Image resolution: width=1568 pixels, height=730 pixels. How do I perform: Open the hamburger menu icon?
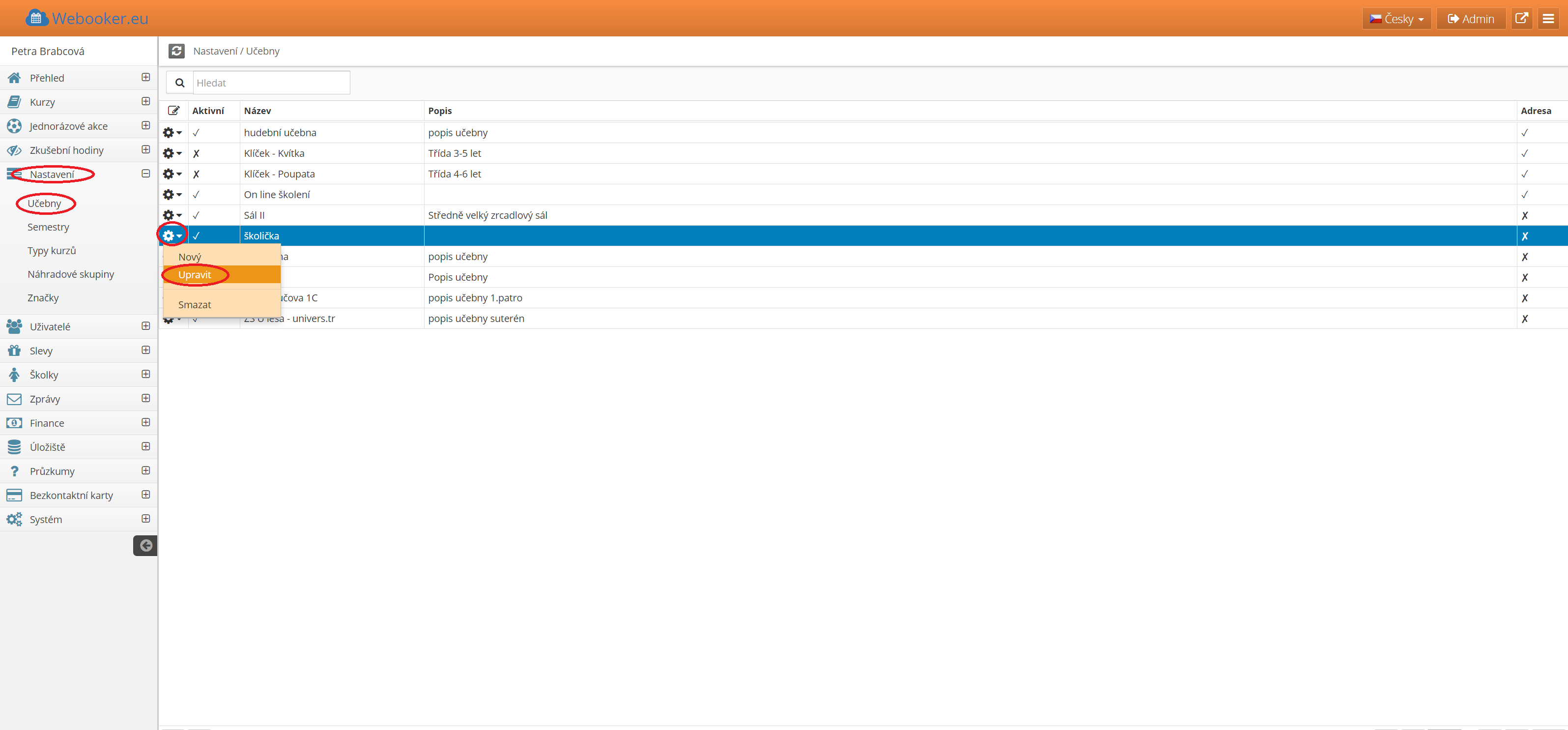click(x=1548, y=19)
